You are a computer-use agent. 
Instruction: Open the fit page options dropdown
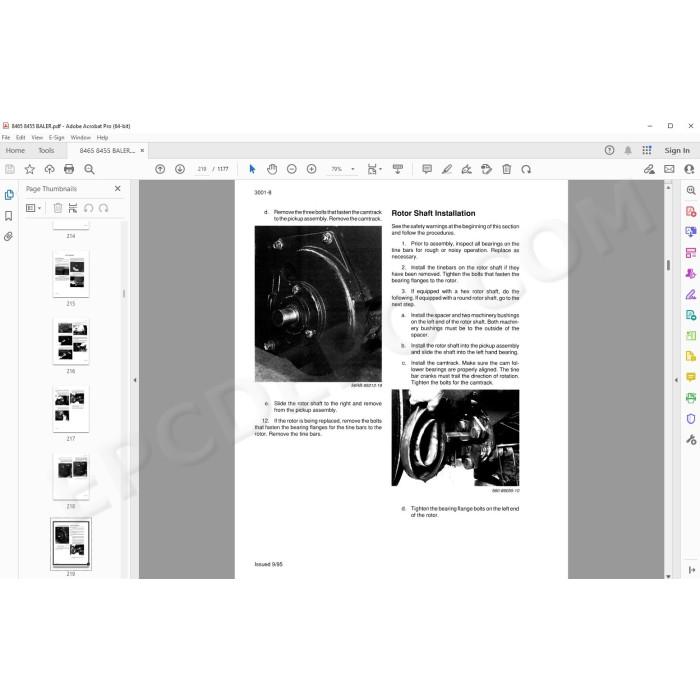click(x=374, y=169)
